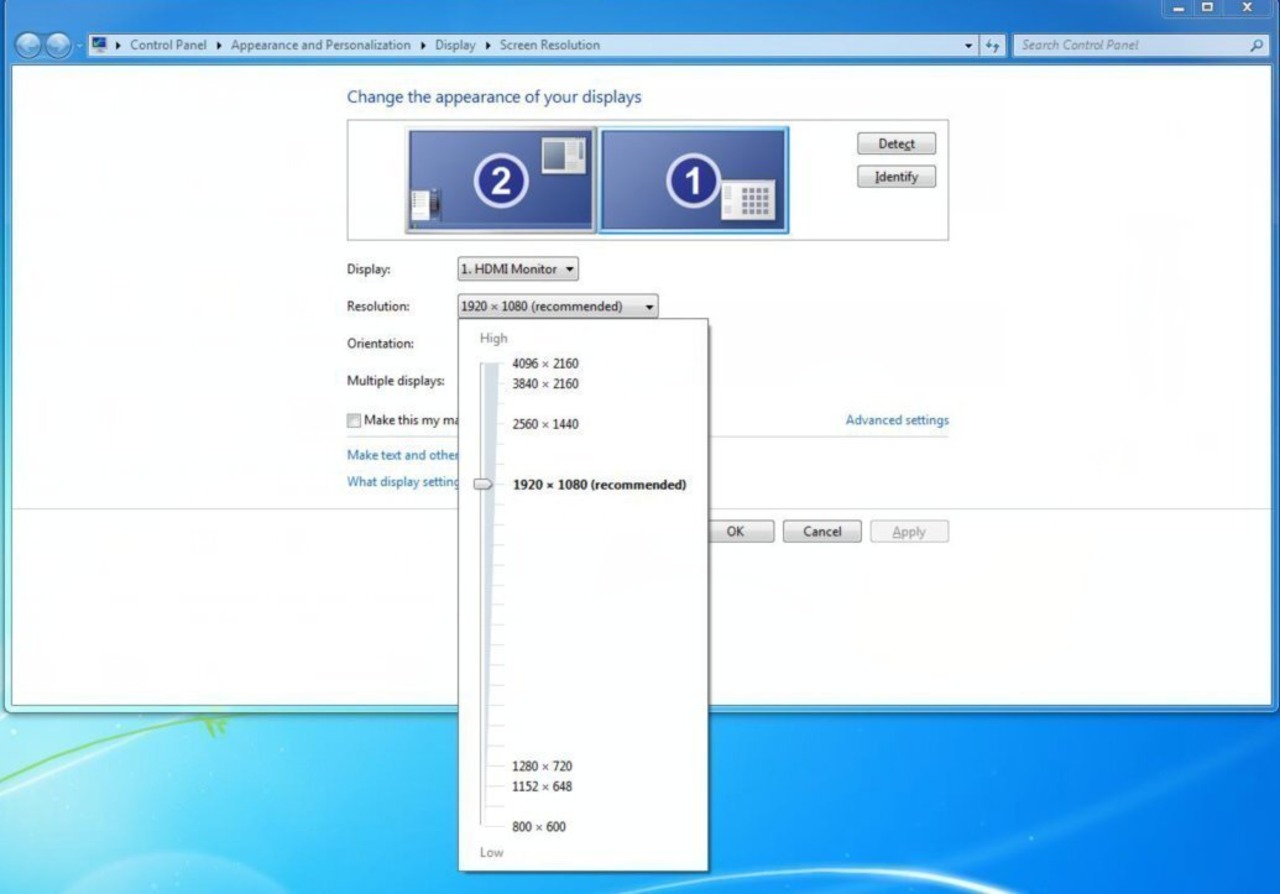Click the Back navigation arrow

click(30, 46)
